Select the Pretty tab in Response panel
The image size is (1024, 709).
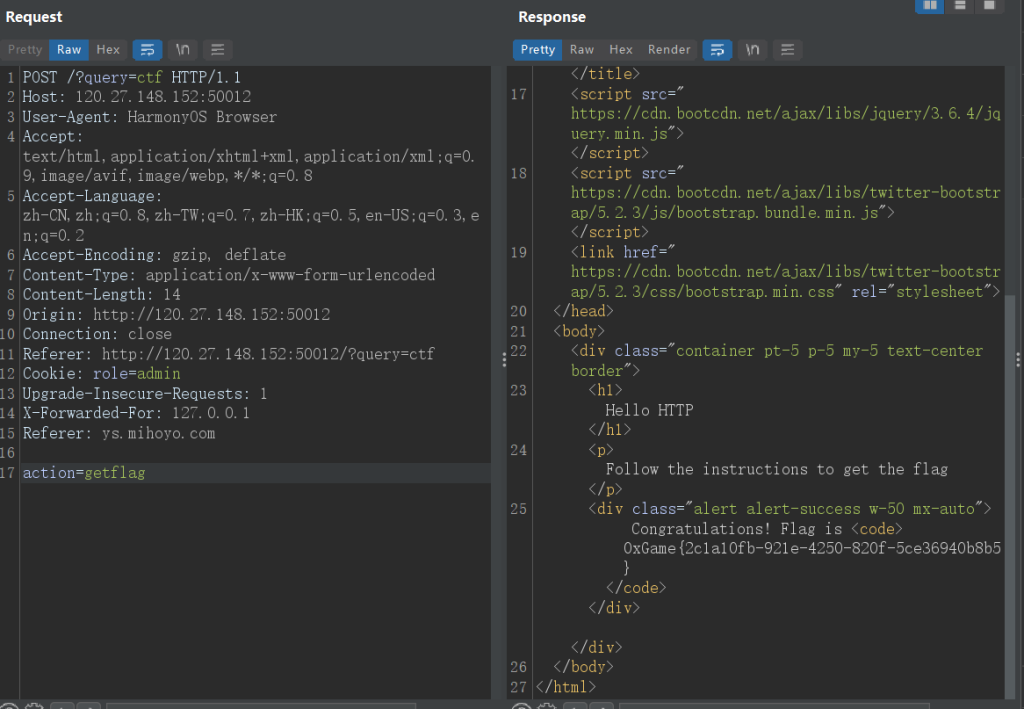tap(537, 50)
